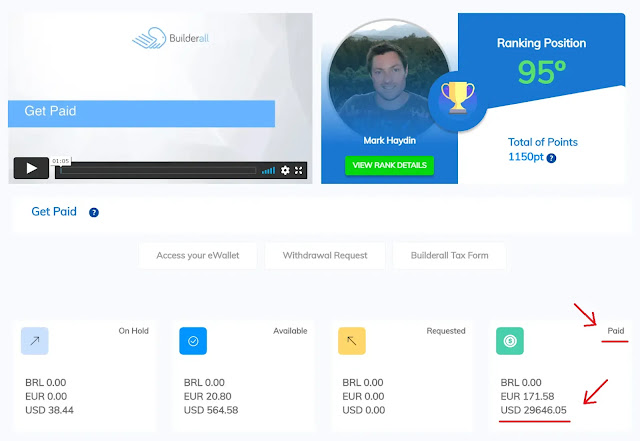Viewport: 640px width, 441px height.
Task: Click the On Hold arrow icon
Action: pos(35,341)
